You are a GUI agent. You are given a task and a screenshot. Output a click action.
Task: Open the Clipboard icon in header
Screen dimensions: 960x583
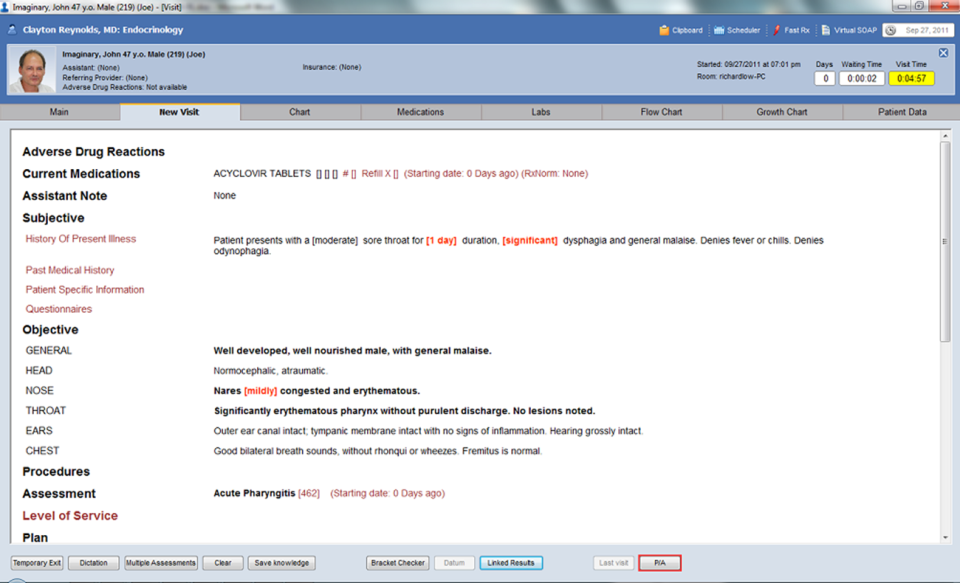(664, 30)
